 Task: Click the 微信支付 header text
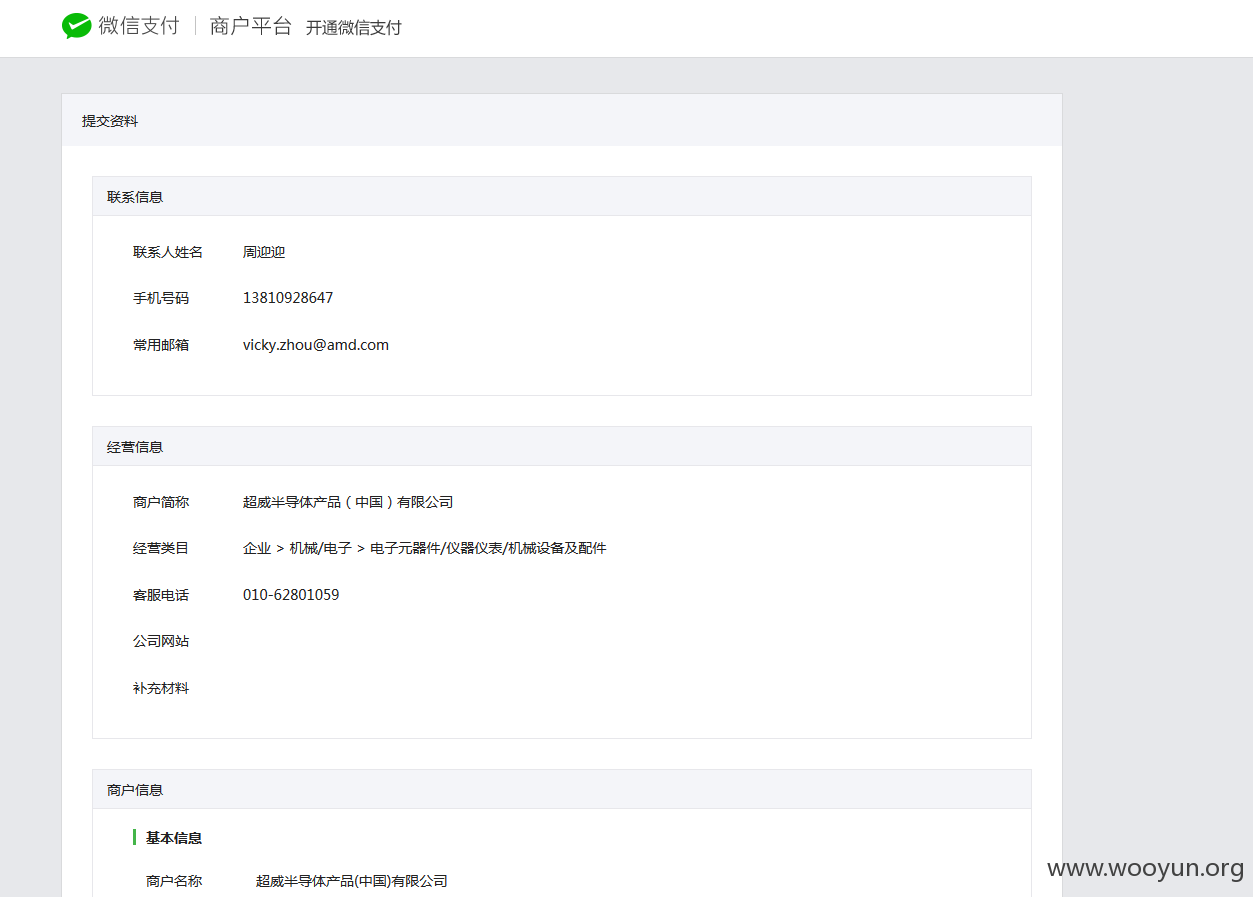click(x=138, y=27)
